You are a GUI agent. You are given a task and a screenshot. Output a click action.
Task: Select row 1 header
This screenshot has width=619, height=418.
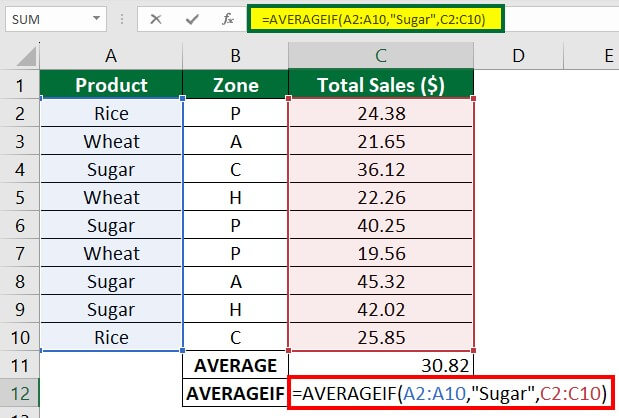(x=19, y=85)
